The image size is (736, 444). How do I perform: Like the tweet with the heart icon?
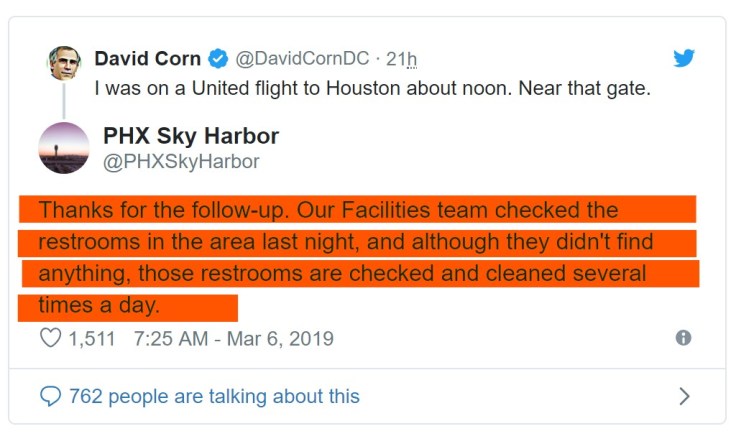click(x=50, y=339)
